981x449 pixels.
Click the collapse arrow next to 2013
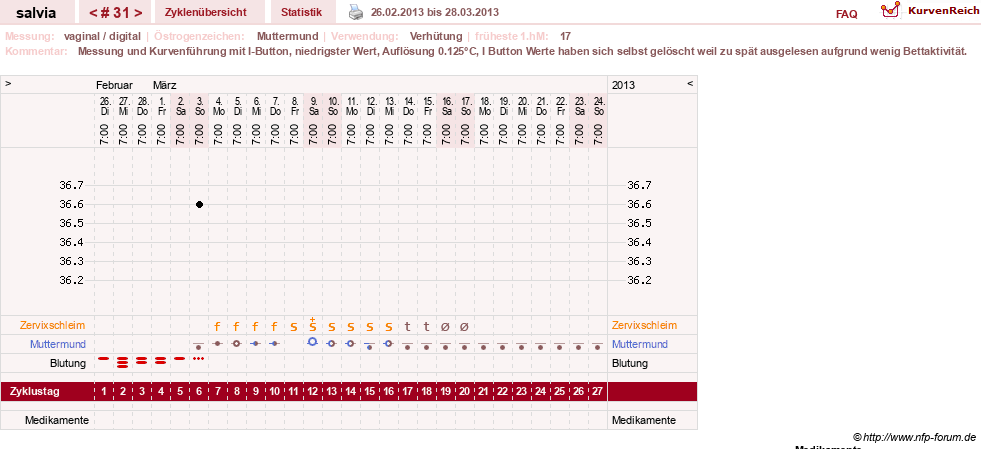coord(690,83)
